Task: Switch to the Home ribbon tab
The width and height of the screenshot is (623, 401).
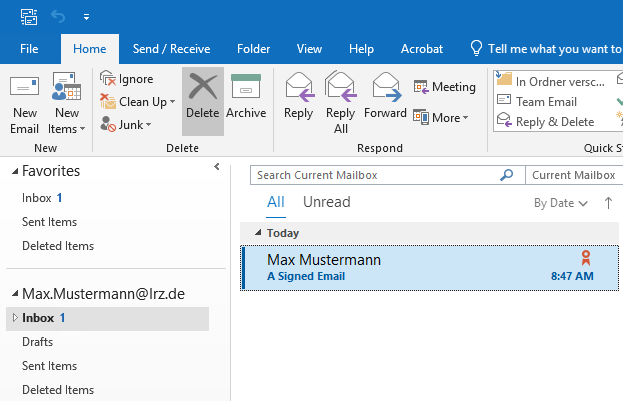Action: click(90, 49)
